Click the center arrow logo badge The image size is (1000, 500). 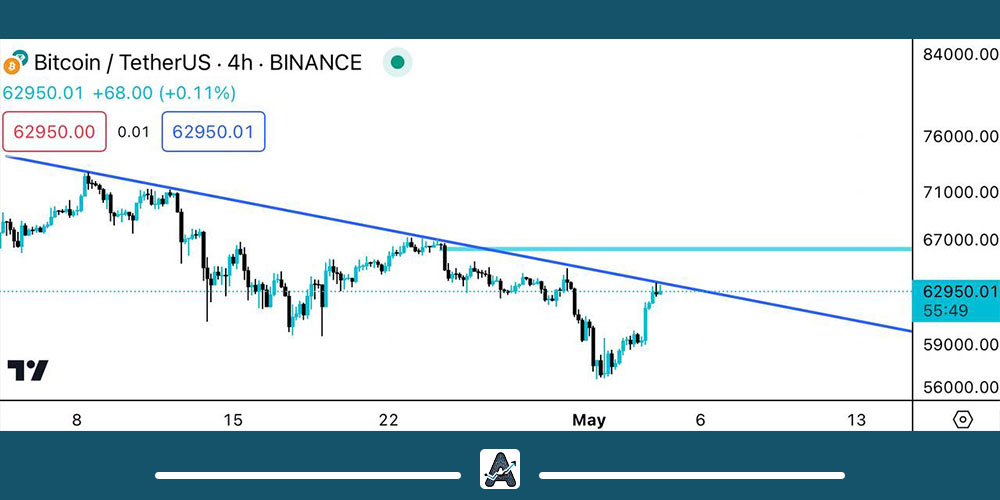tap(500, 469)
